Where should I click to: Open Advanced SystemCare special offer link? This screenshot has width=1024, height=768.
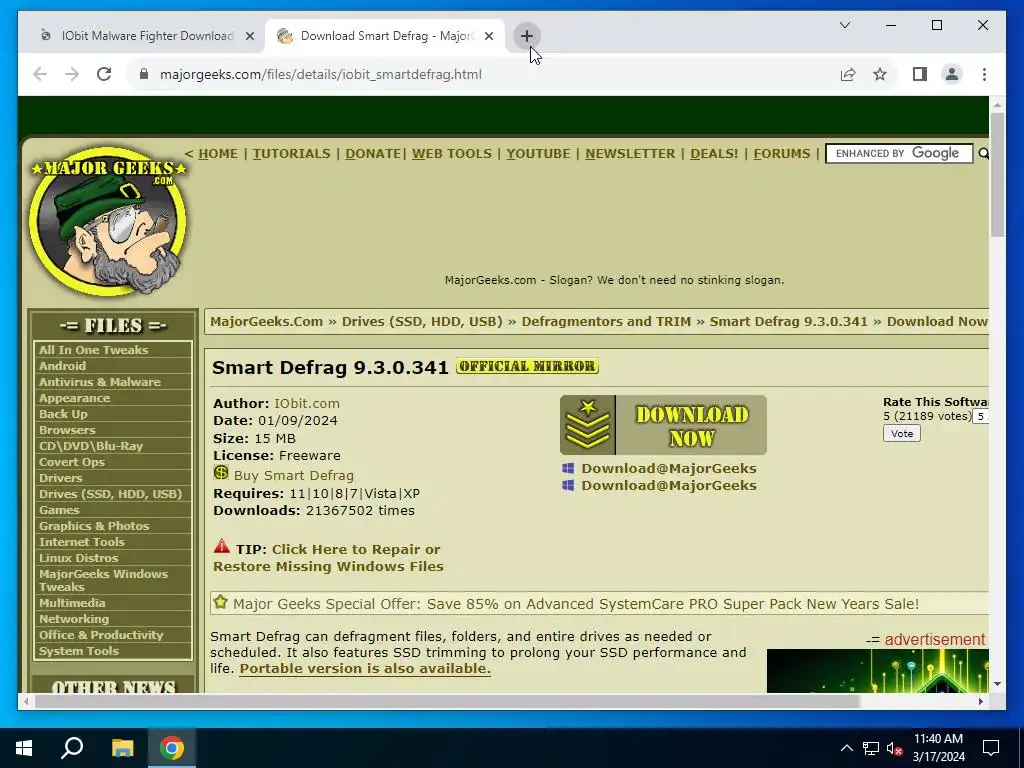click(x=575, y=604)
